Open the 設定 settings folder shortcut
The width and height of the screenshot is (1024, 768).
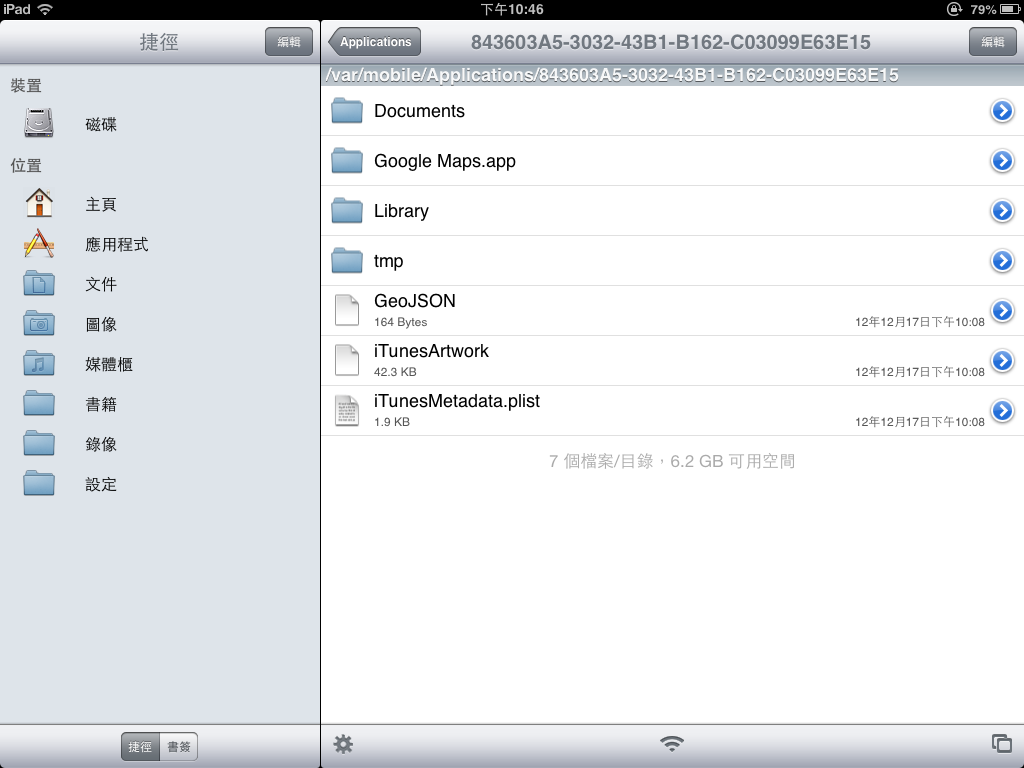coord(40,484)
